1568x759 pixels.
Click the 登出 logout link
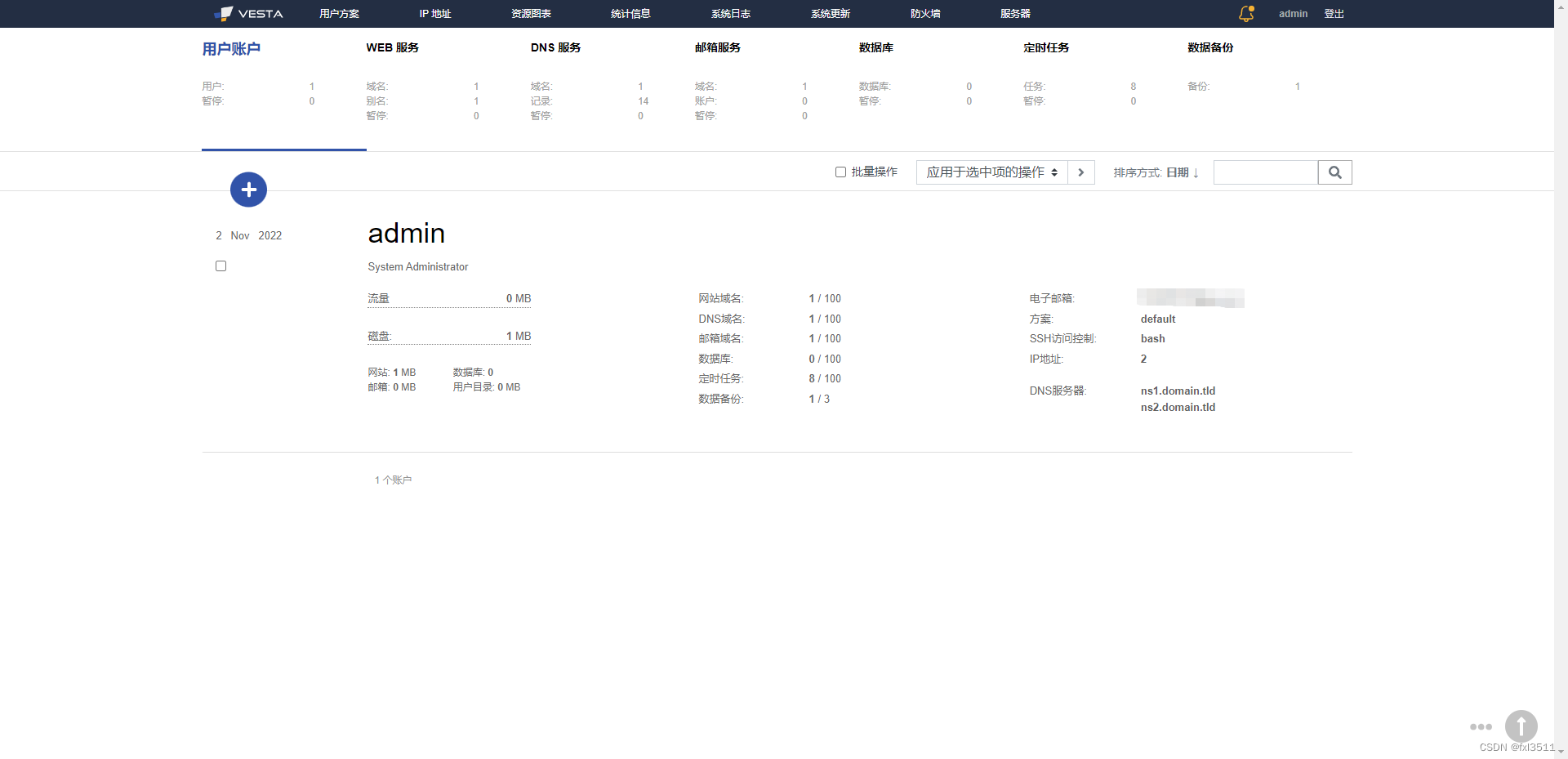coord(1334,14)
